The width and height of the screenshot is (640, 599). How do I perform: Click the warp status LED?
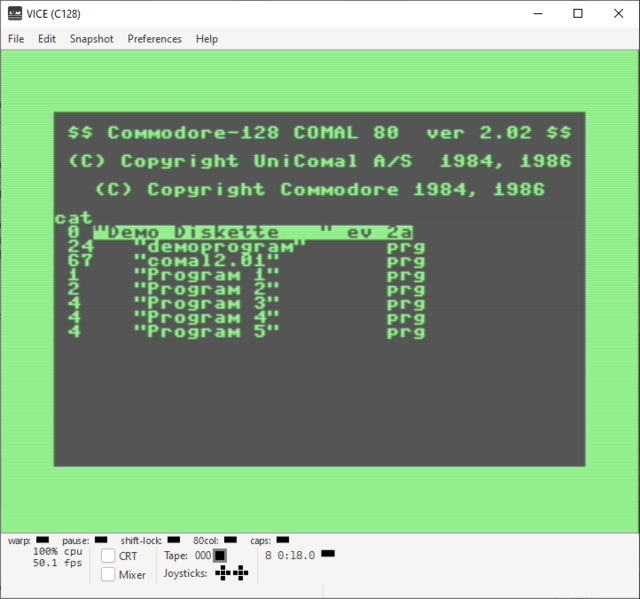tap(42, 540)
